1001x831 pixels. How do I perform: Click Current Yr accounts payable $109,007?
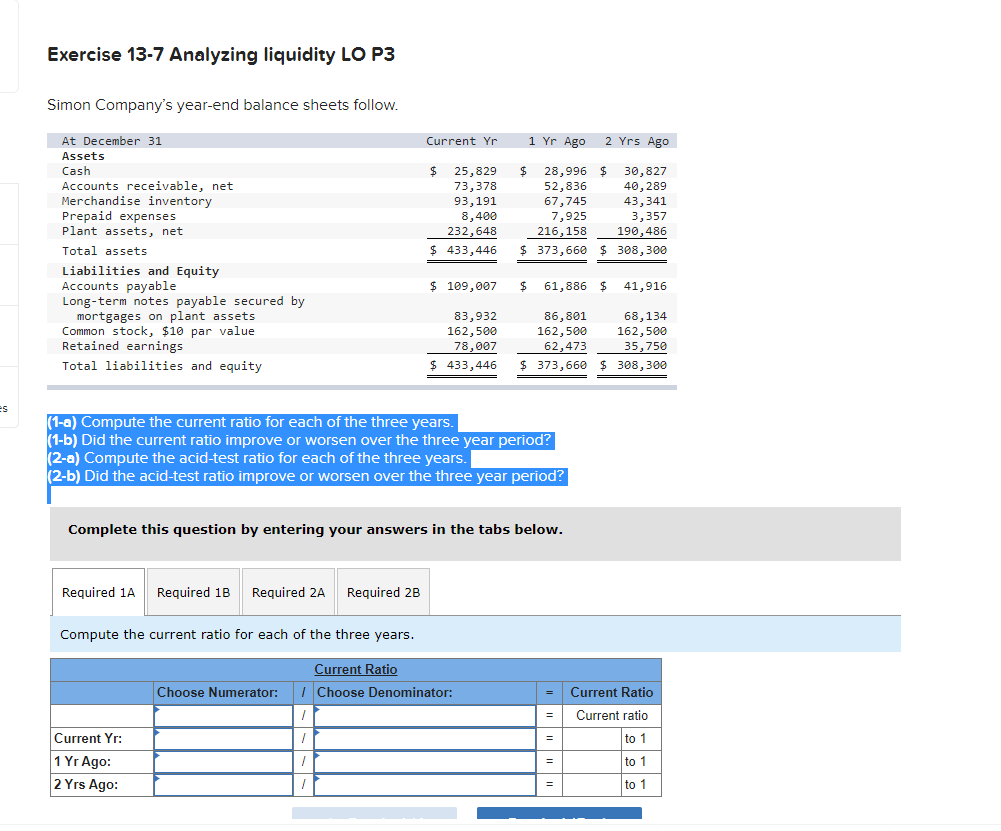pyautogui.click(x=463, y=286)
